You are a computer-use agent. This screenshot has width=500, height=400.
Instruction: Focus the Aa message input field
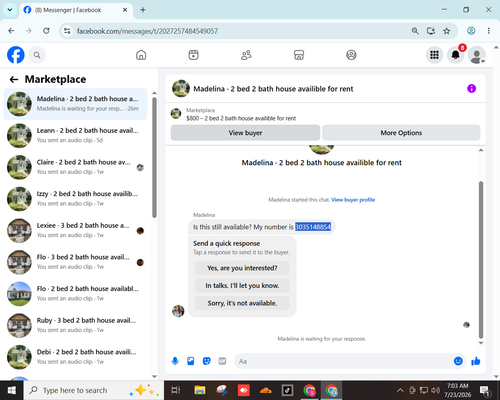coord(343,361)
